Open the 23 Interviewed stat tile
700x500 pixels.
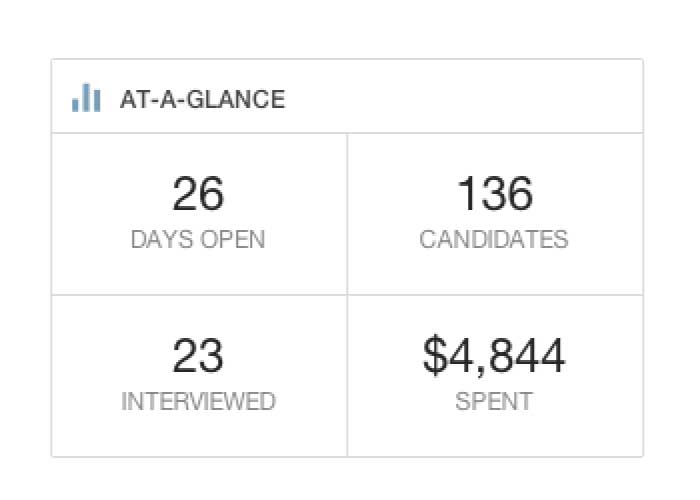tap(199, 376)
